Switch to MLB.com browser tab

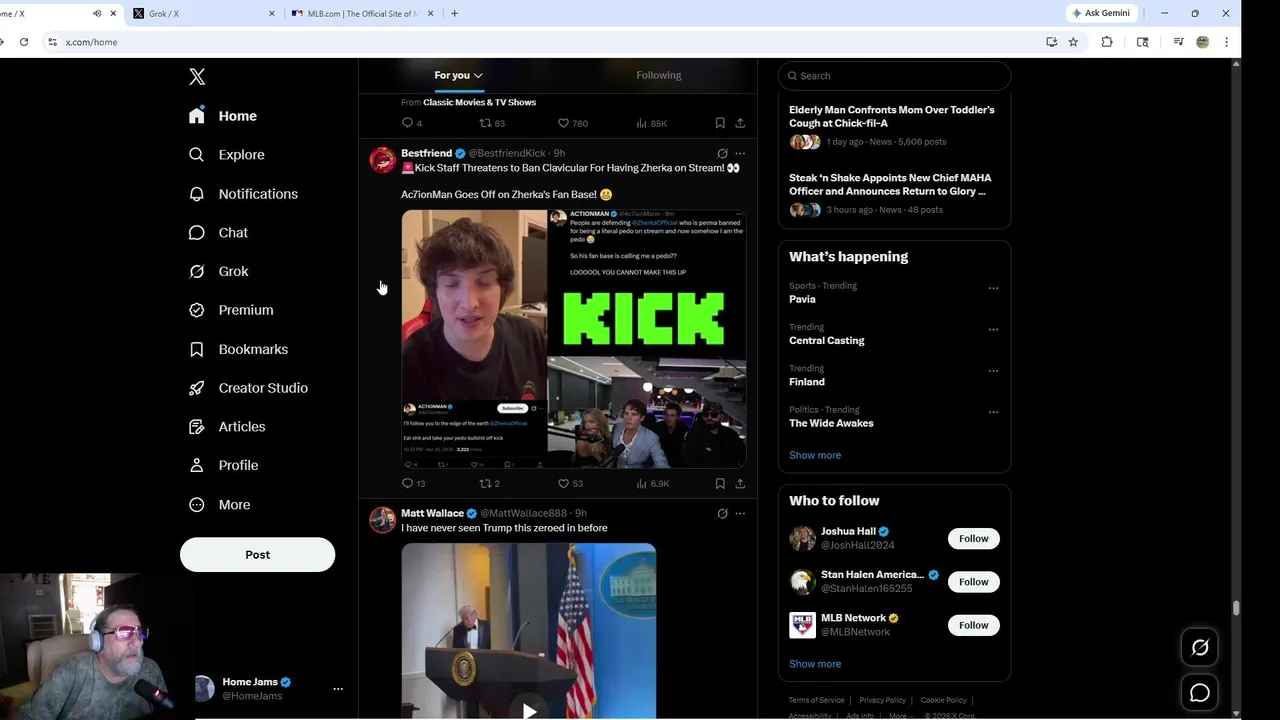[x=363, y=14]
